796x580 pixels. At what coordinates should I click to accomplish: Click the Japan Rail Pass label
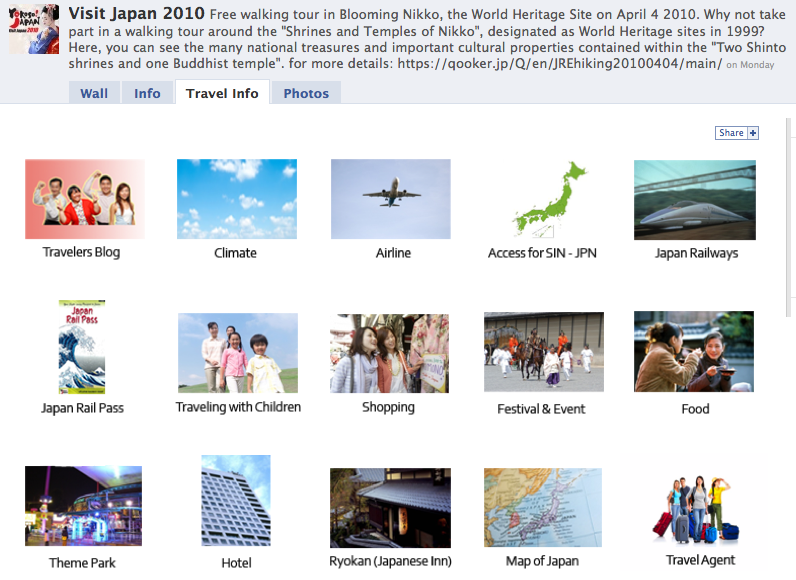(82, 408)
